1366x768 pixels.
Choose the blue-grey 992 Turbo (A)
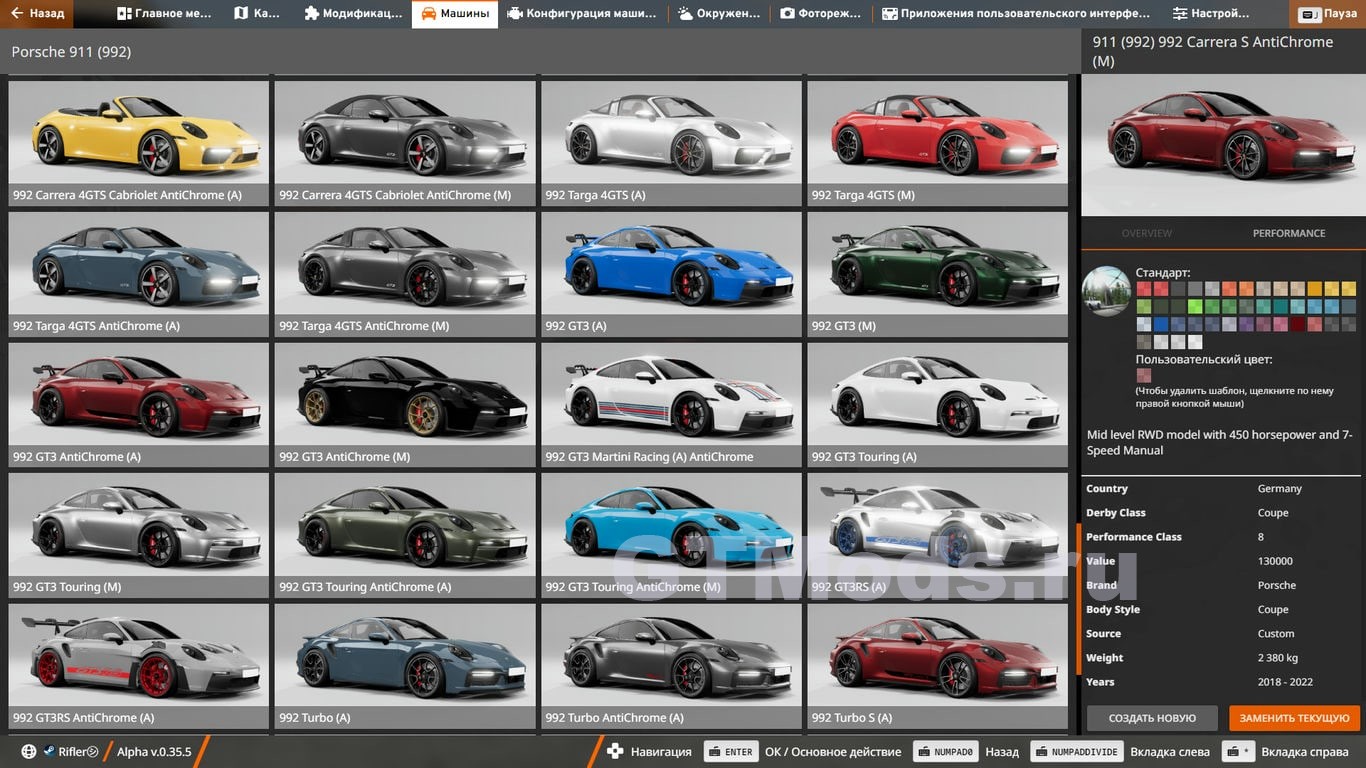coord(405,666)
